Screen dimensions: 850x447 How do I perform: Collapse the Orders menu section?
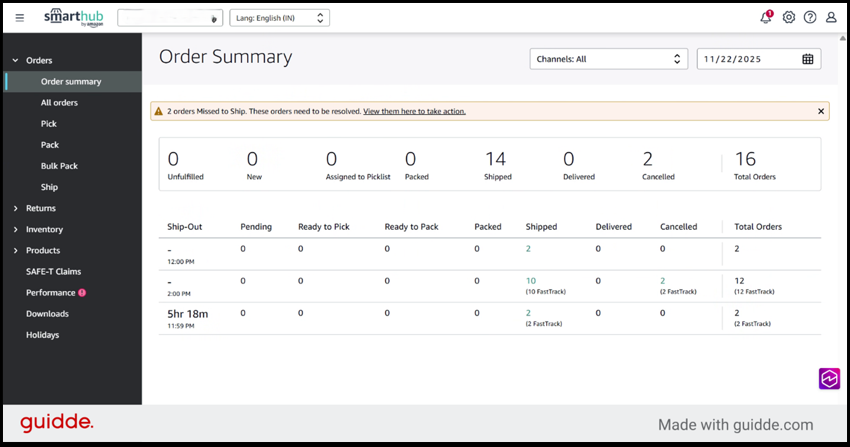(38, 60)
